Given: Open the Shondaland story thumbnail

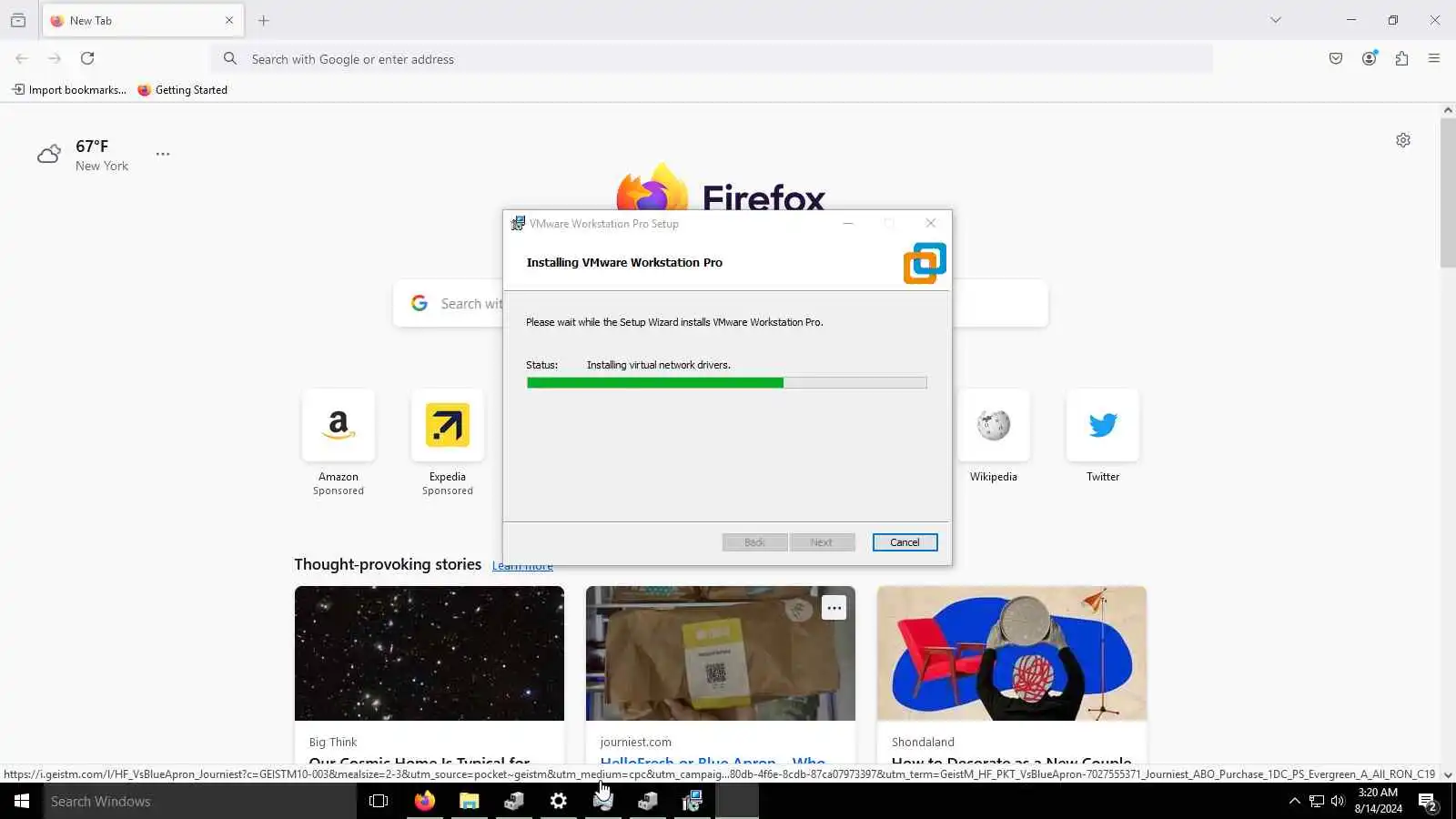Looking at the screenshot, I should tap(1012, 653).
